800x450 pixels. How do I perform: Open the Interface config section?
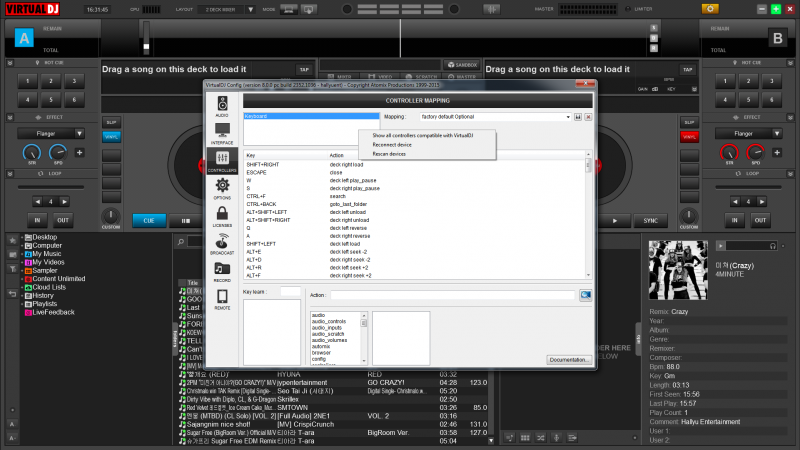coord(222,134)
